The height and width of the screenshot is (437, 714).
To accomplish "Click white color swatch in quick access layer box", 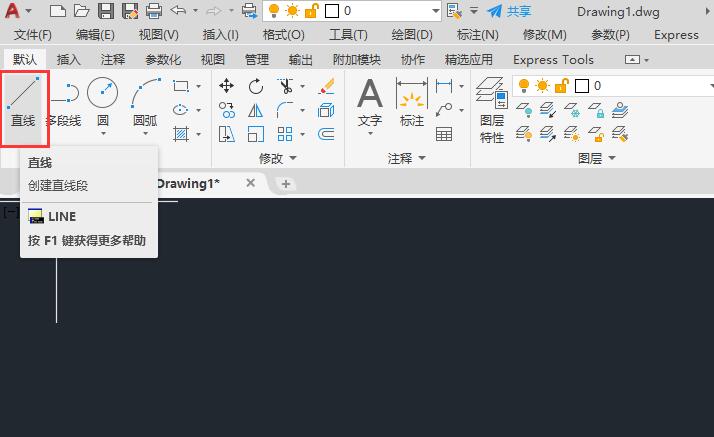I will click(x=332, y=10).
